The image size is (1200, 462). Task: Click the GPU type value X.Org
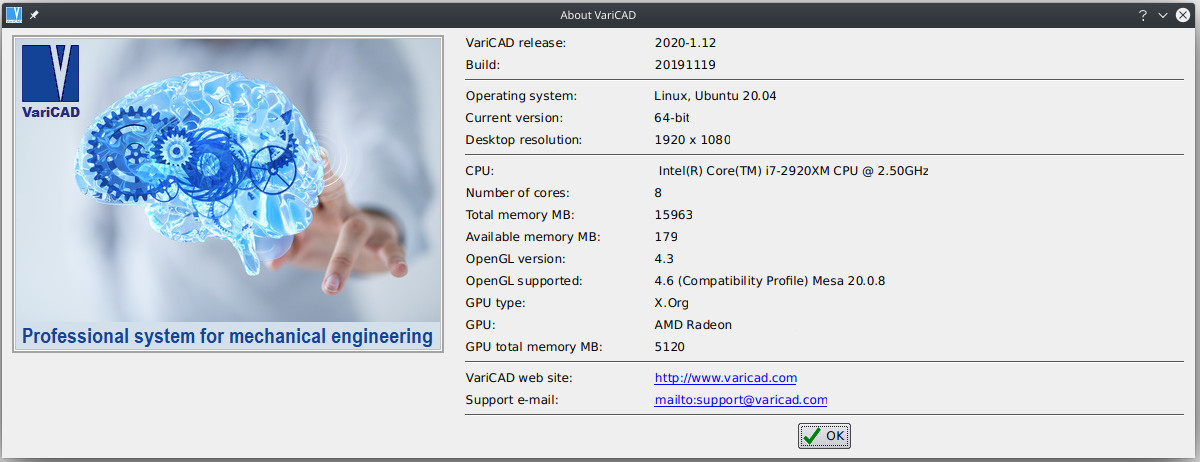pos(671,303)
